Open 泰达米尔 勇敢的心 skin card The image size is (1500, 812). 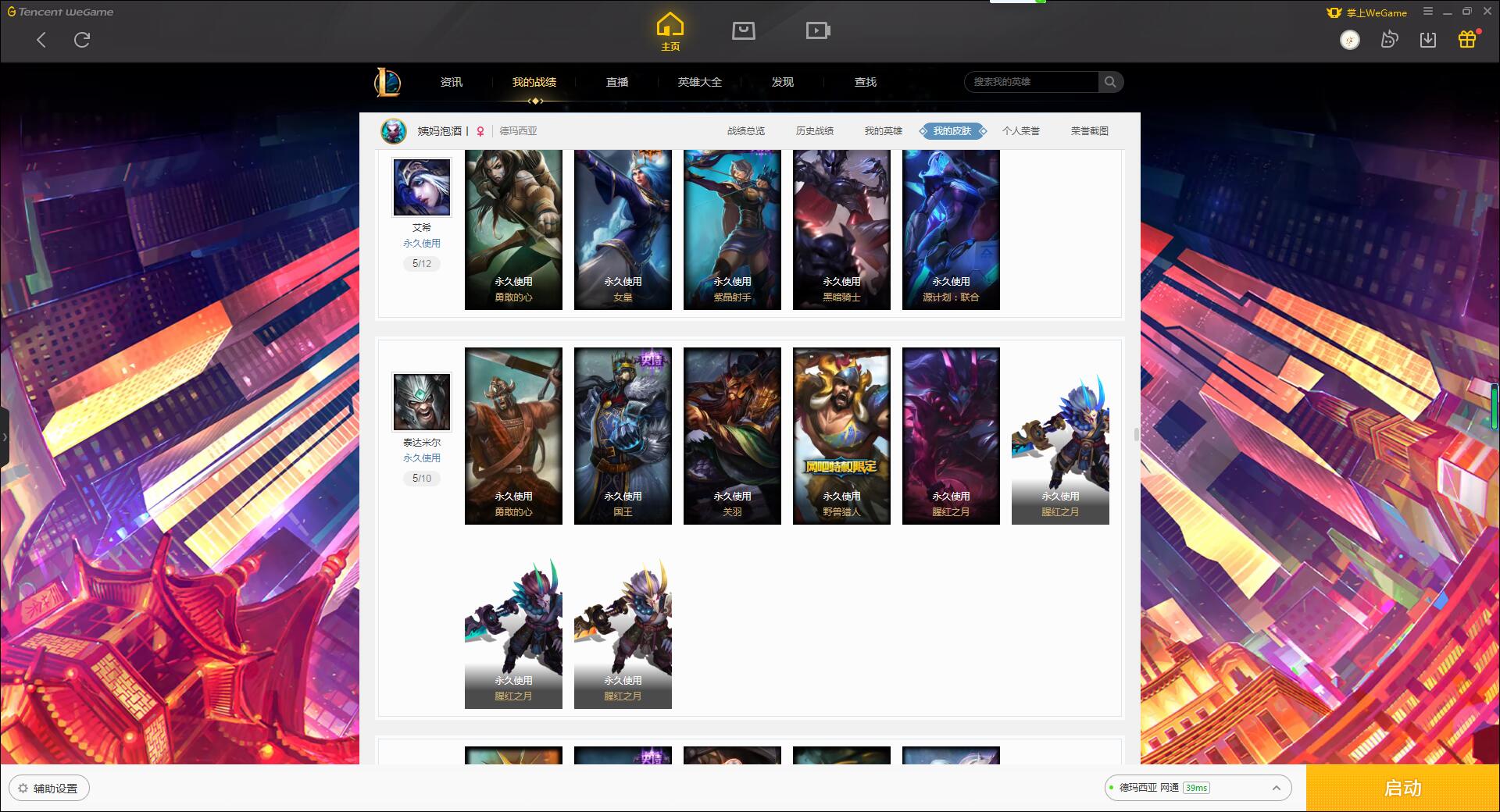(x=513, y=436)
